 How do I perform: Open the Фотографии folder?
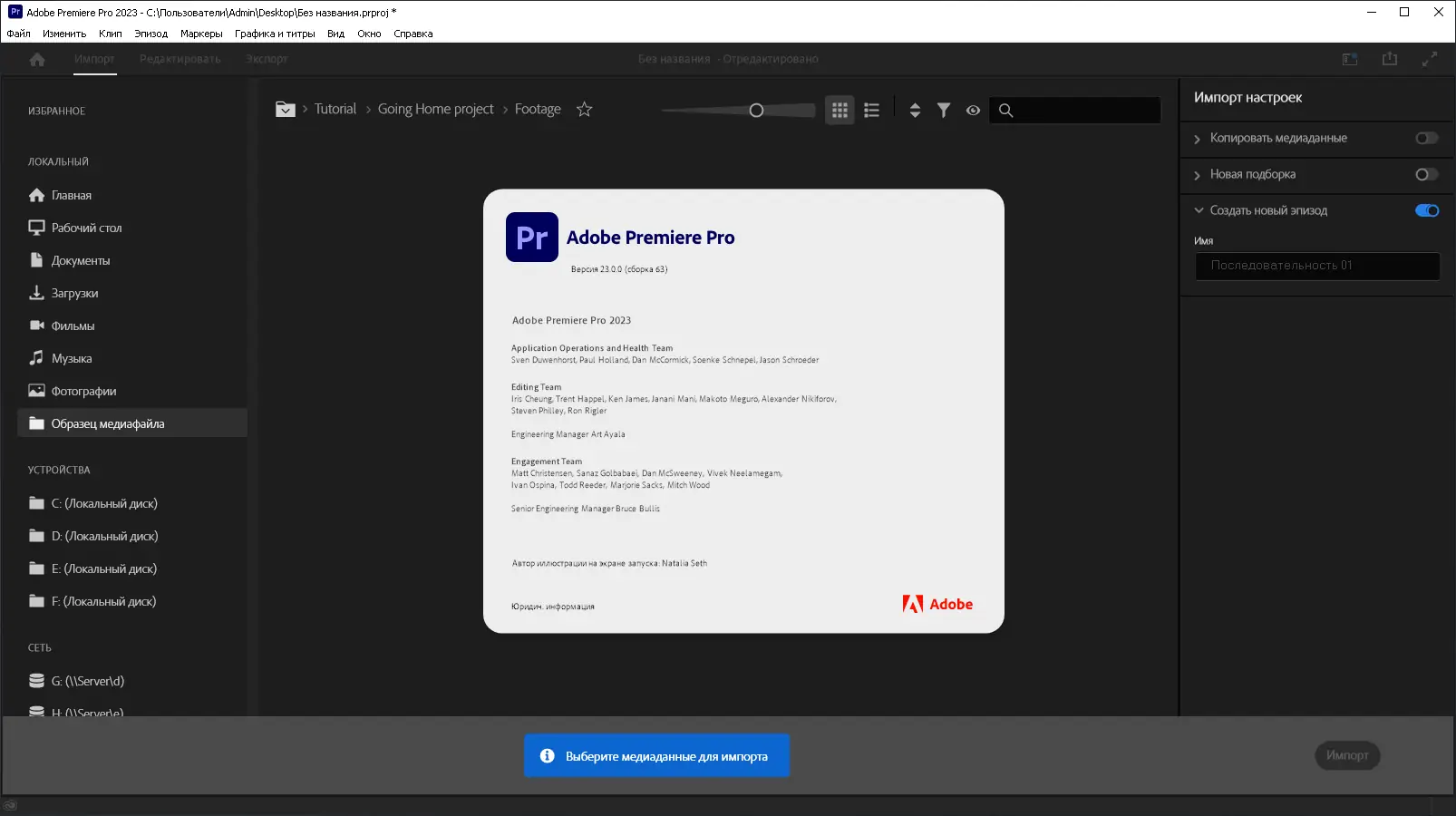pyautogui.click(x=132, y=391)
